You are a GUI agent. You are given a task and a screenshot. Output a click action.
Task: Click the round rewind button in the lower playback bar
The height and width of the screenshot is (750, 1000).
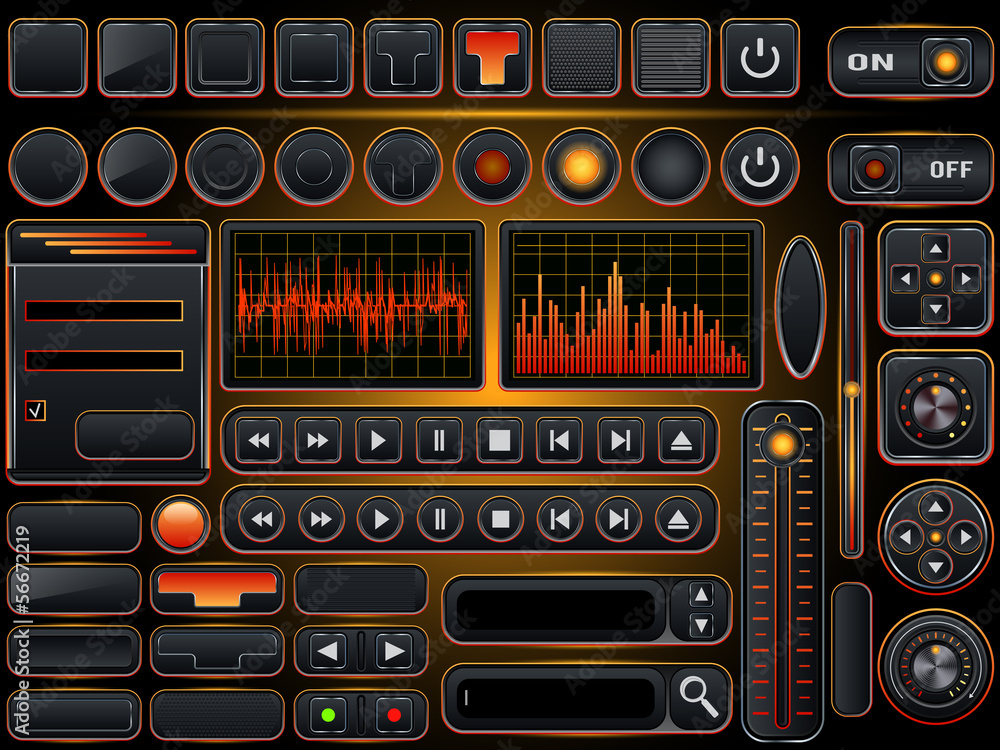tap(261, 519)
